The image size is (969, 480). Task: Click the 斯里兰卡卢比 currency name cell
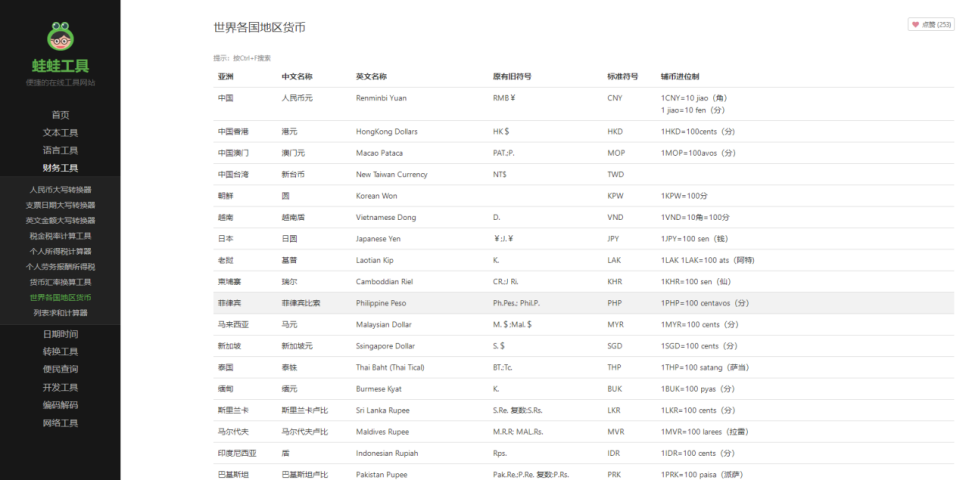(x=305, y=410)
